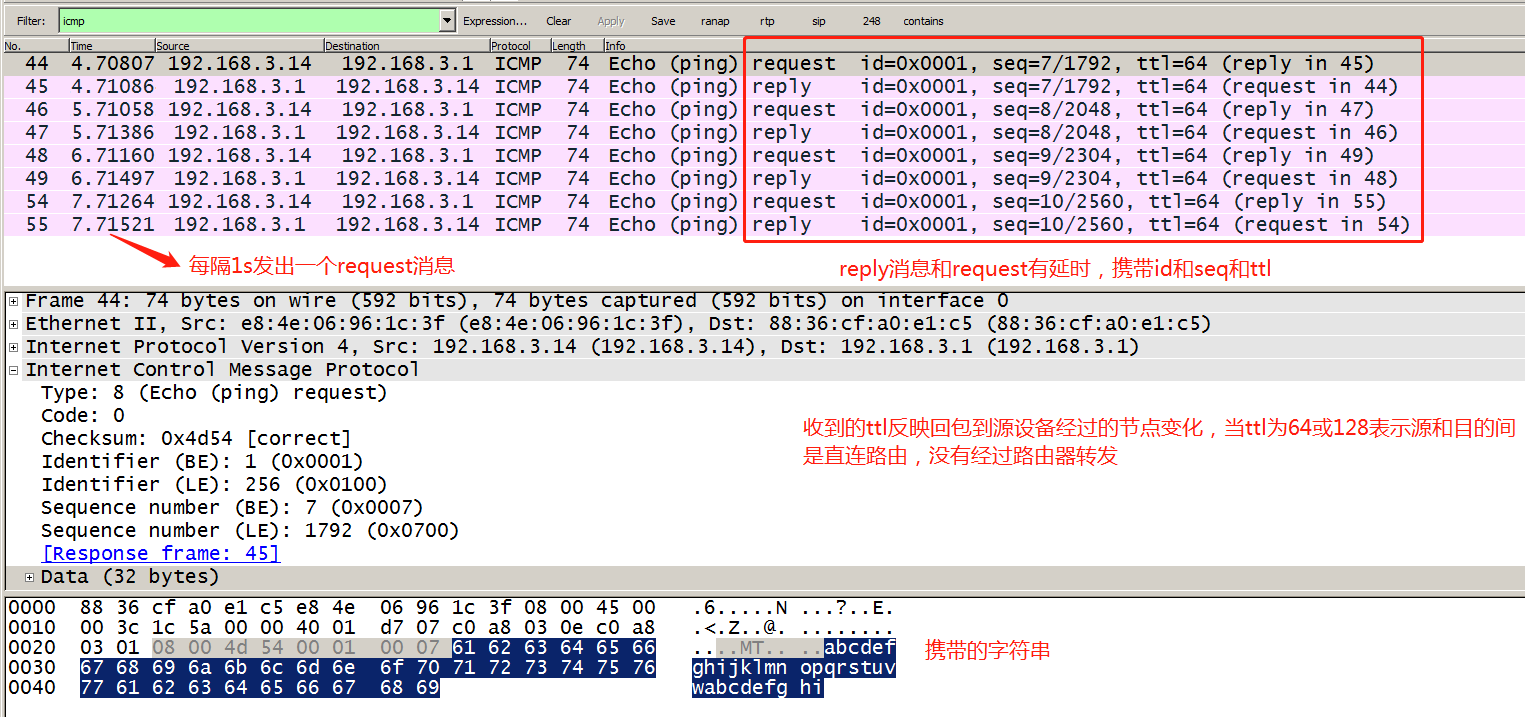This screenshot has width=1525, height=717.
Task: Open the filter history dropdown arrow
Action: [447, 20]
